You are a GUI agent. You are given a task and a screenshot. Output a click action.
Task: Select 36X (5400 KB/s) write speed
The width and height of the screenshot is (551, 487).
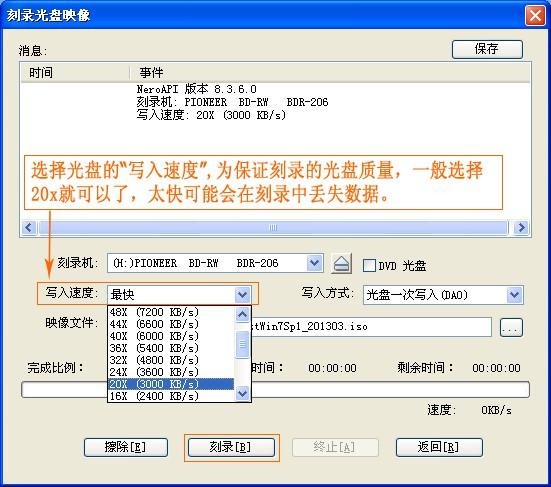pos(171,348)
